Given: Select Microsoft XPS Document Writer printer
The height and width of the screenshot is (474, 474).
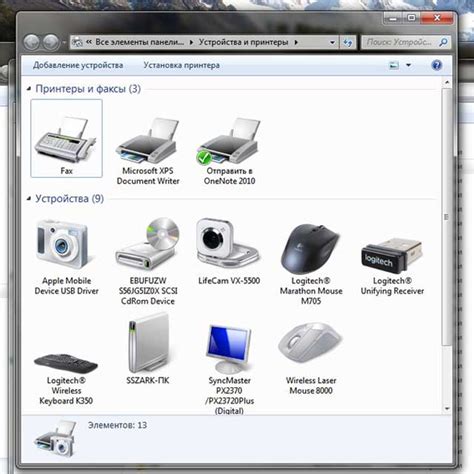Looking at the screenshot, I should pyautogui.click(x=148, y=151).
